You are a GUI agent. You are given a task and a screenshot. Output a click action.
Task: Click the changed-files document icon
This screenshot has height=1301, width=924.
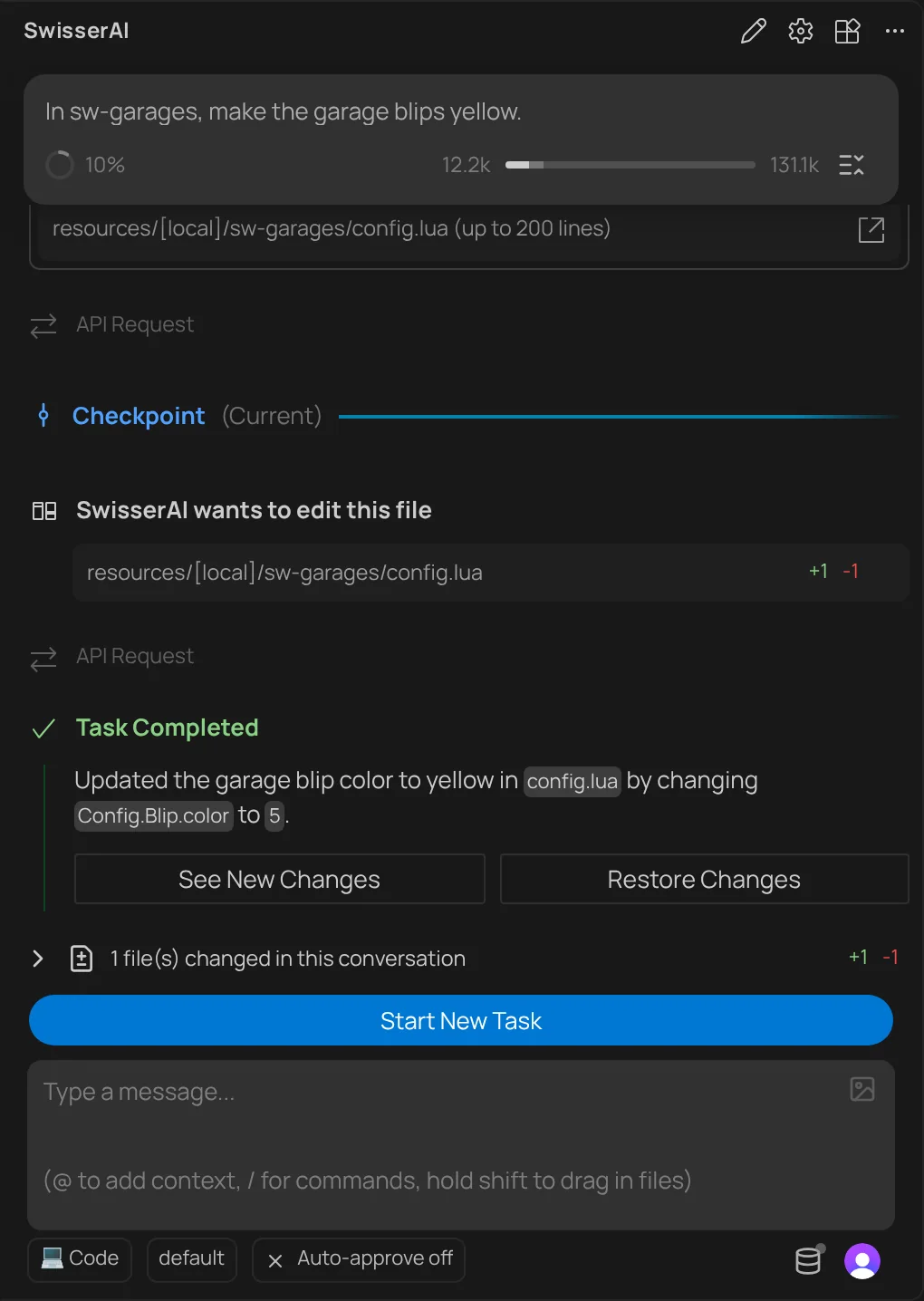[x=82, y=959]
